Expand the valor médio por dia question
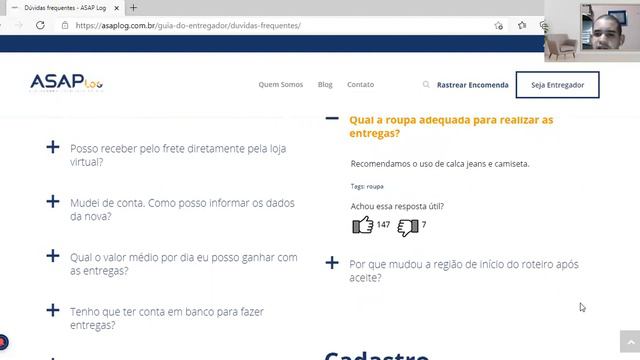The image size is (640, 360). pos(53,256)
